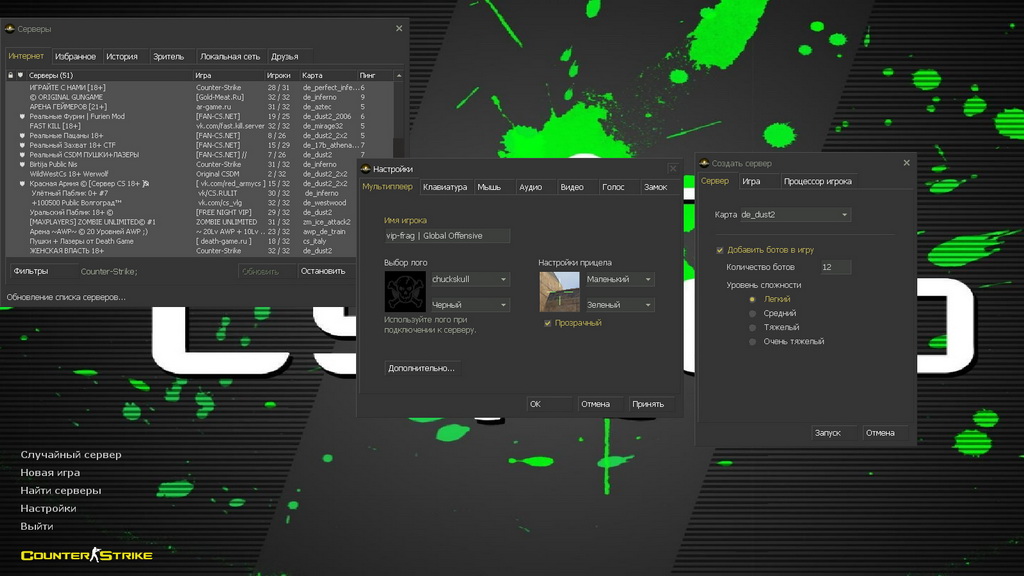Click OK in the Настройки window
The width and height of the screenshot is (1024, 576).
[x=549, y=404]
